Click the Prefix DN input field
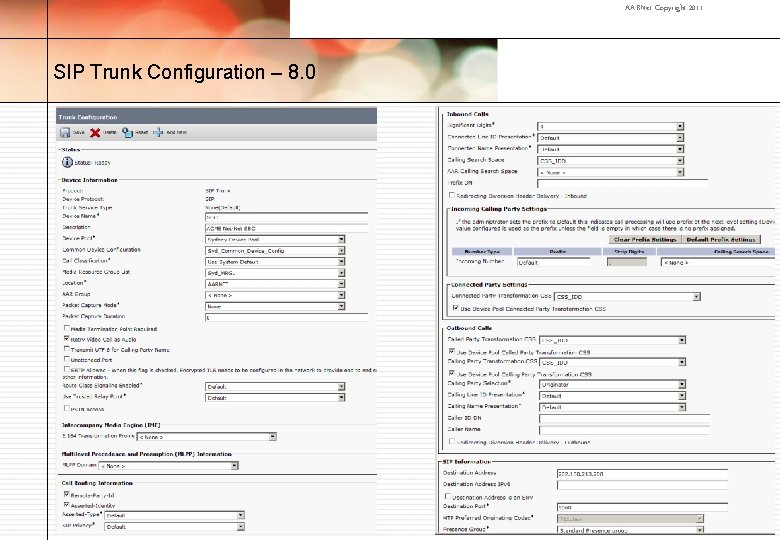Viewport: 780px width, 540px height. click(623, 183)
